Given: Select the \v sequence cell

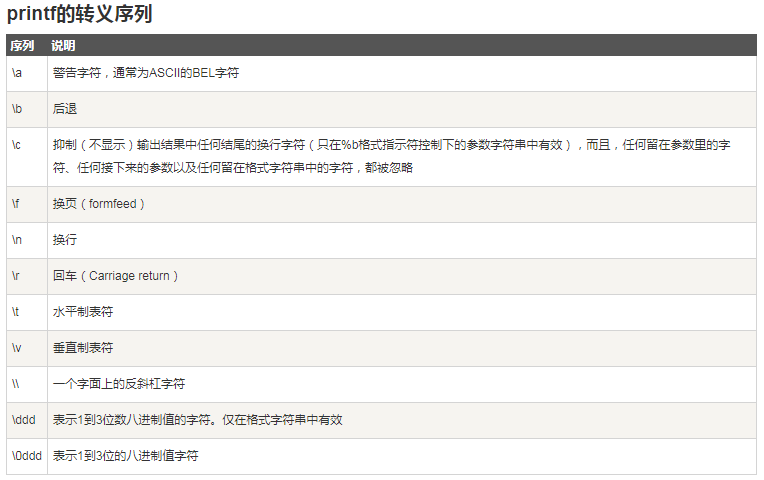Looking at the screenshot, I should click(x=27, y=349).
